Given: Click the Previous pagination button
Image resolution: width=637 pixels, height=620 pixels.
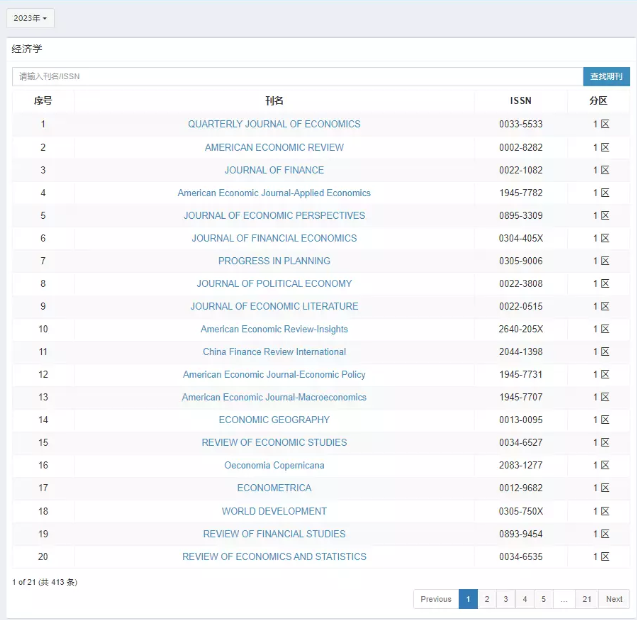Looking at the screenshot, I should (x=436, y=599).
